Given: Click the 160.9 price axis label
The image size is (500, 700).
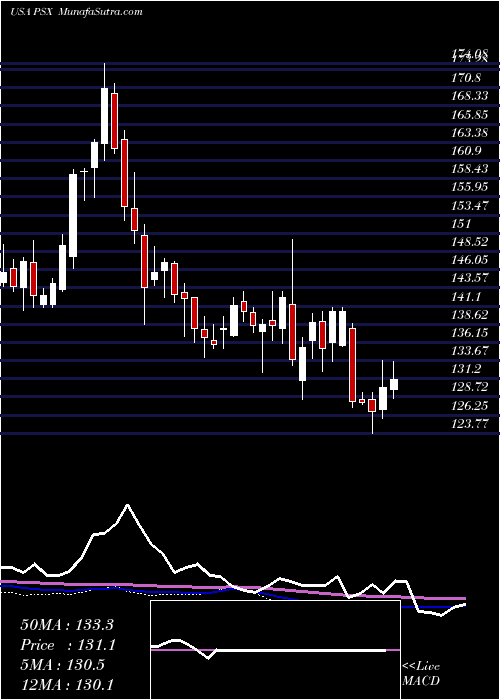Looking at the screenshot, I should tap(466, 151).
